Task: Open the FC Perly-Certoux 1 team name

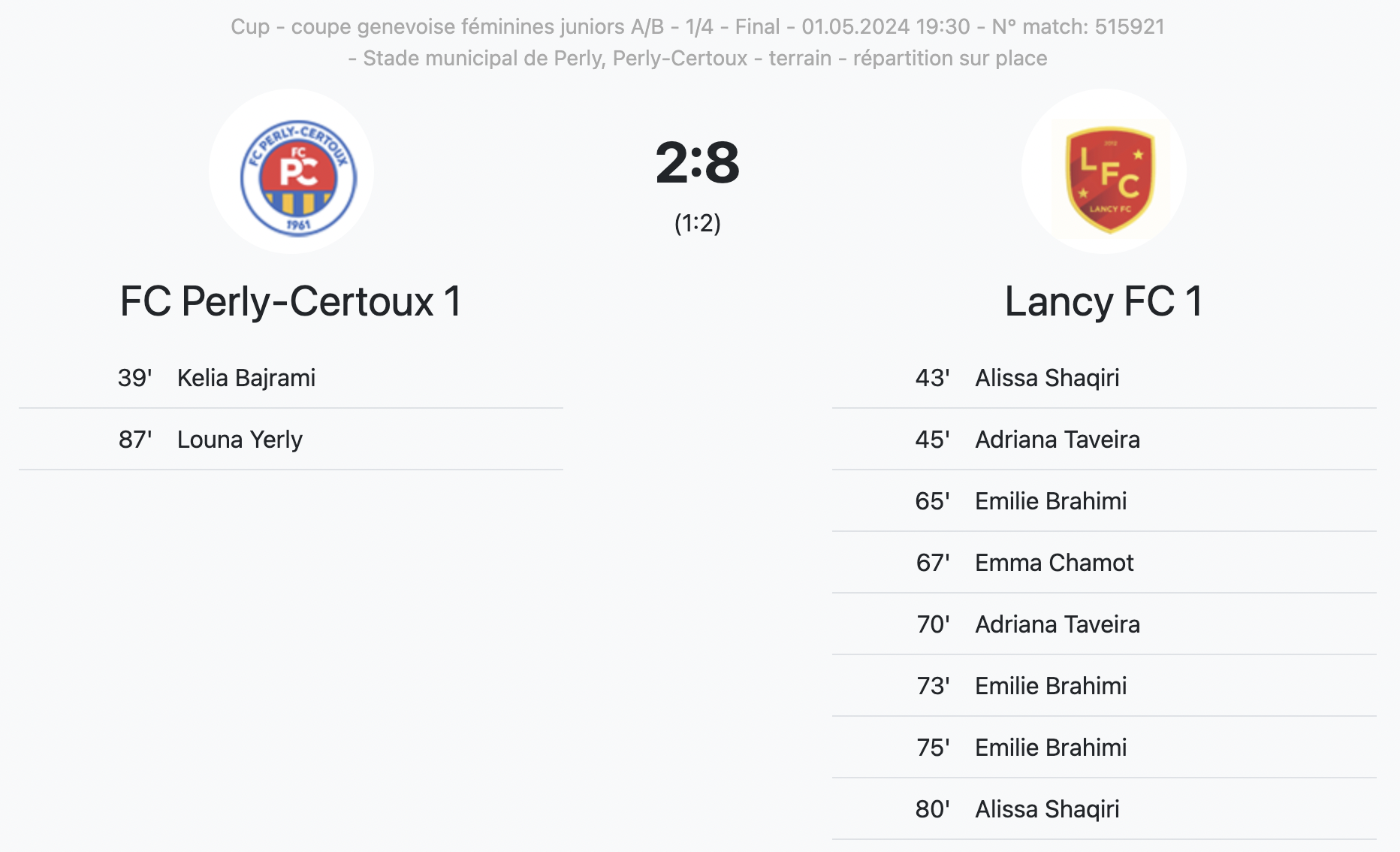Action: click(291, 301)
